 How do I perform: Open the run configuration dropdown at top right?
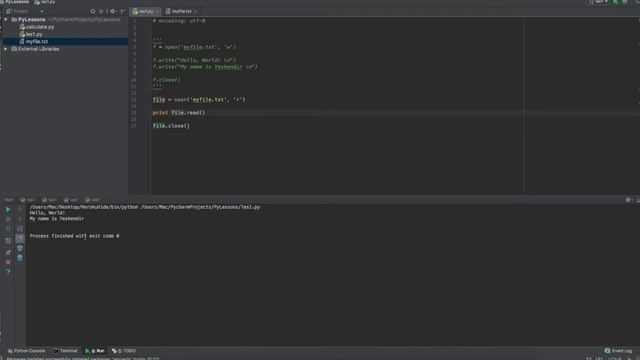tap(599, 2)
